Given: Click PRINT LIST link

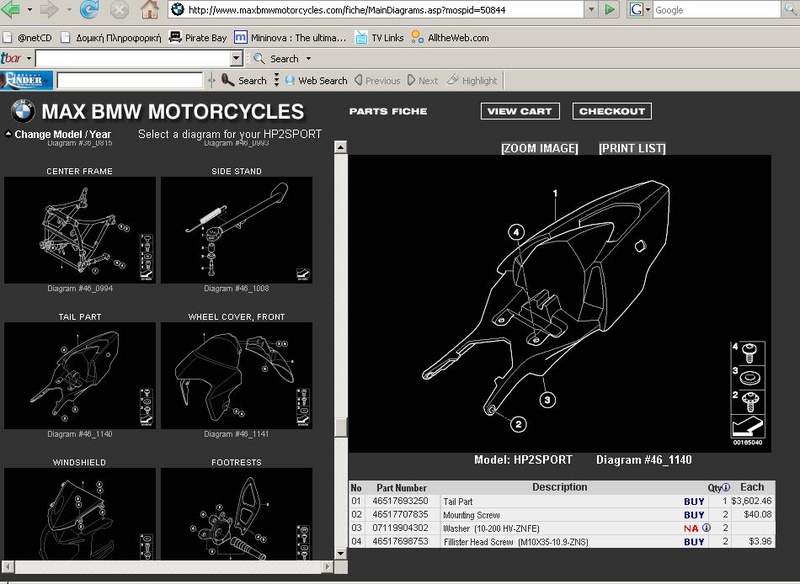Looking at the screenshot, I should click(x=632, y=148).
